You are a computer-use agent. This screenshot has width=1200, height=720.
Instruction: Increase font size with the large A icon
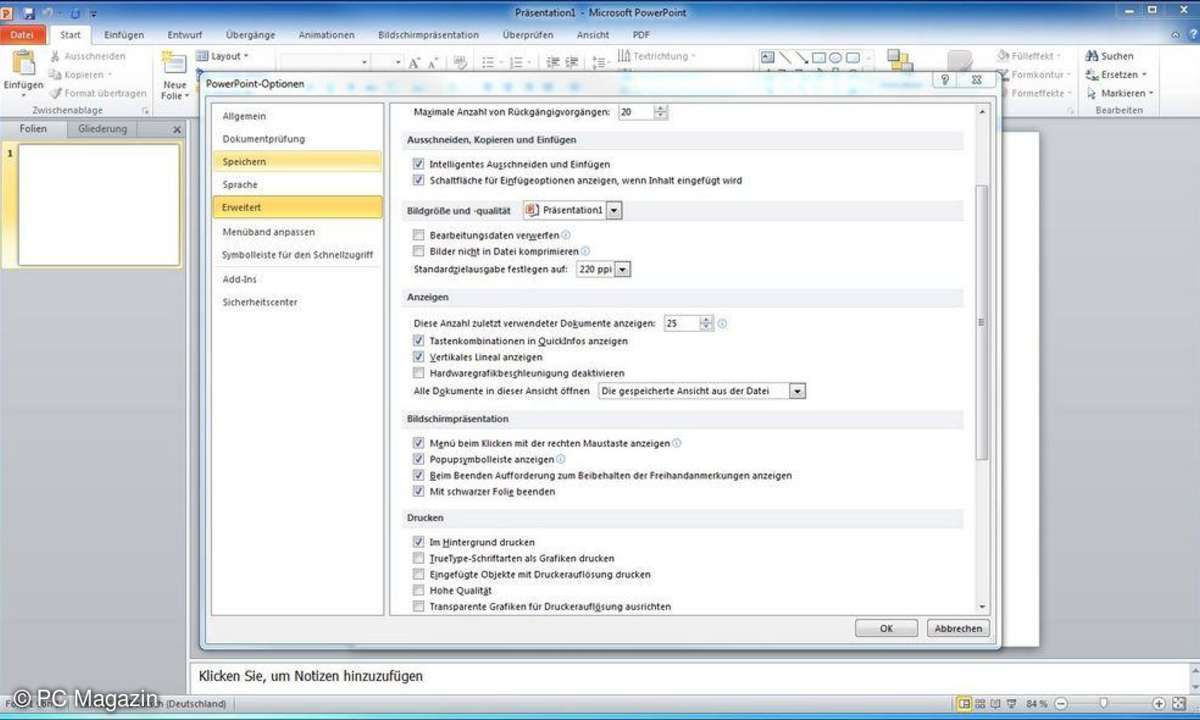(414, 62)
